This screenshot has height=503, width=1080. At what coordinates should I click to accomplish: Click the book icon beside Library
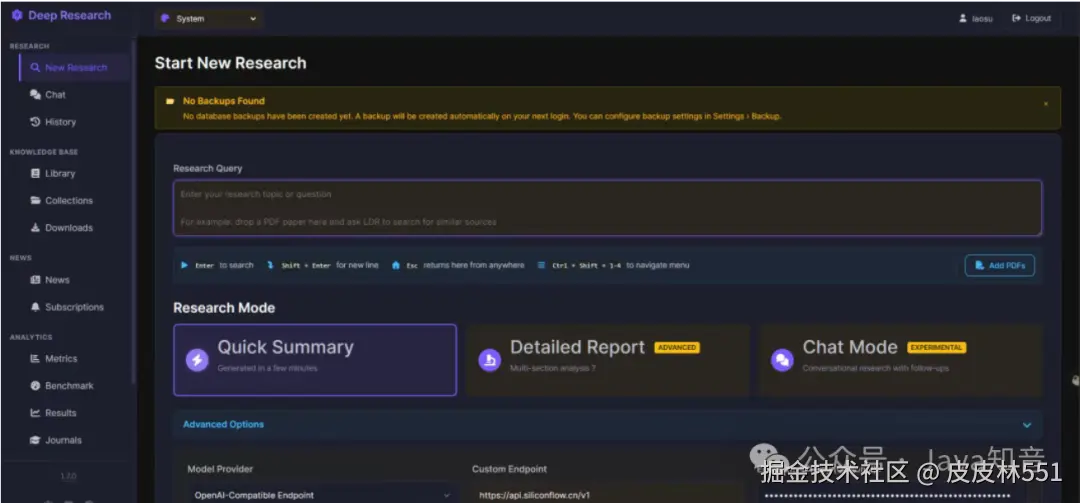pos(35,174)
